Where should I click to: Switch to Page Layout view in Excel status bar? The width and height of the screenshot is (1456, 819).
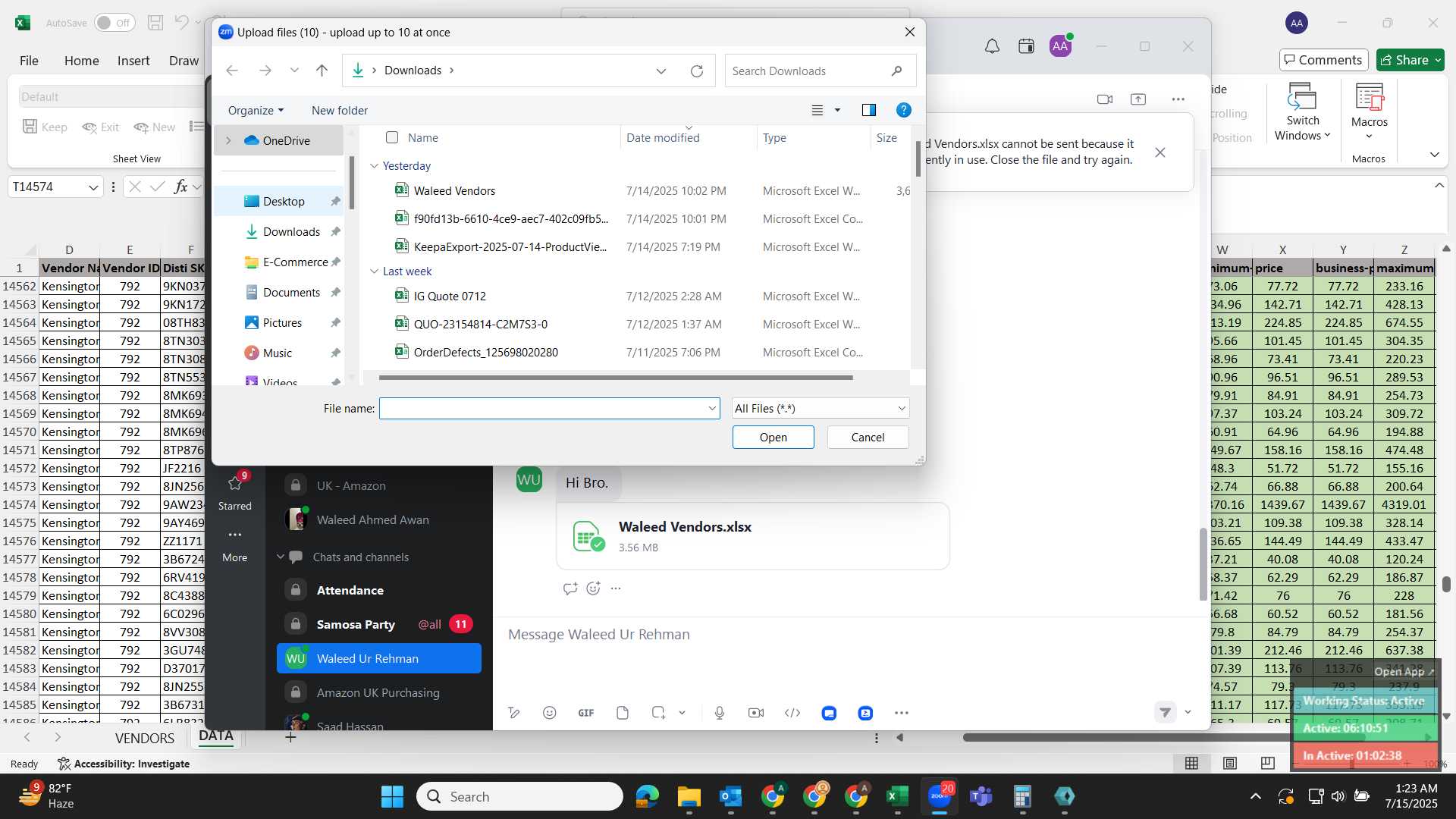point(1230,763)
